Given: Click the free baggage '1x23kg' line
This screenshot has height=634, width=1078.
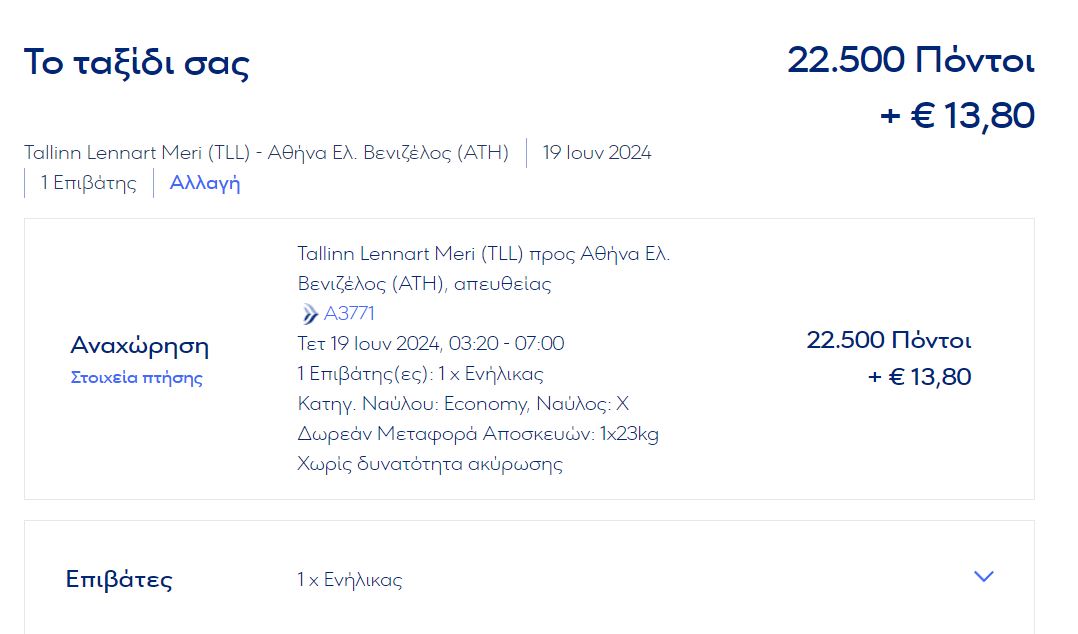Looking at the screenshot, I should pos(478,434).
